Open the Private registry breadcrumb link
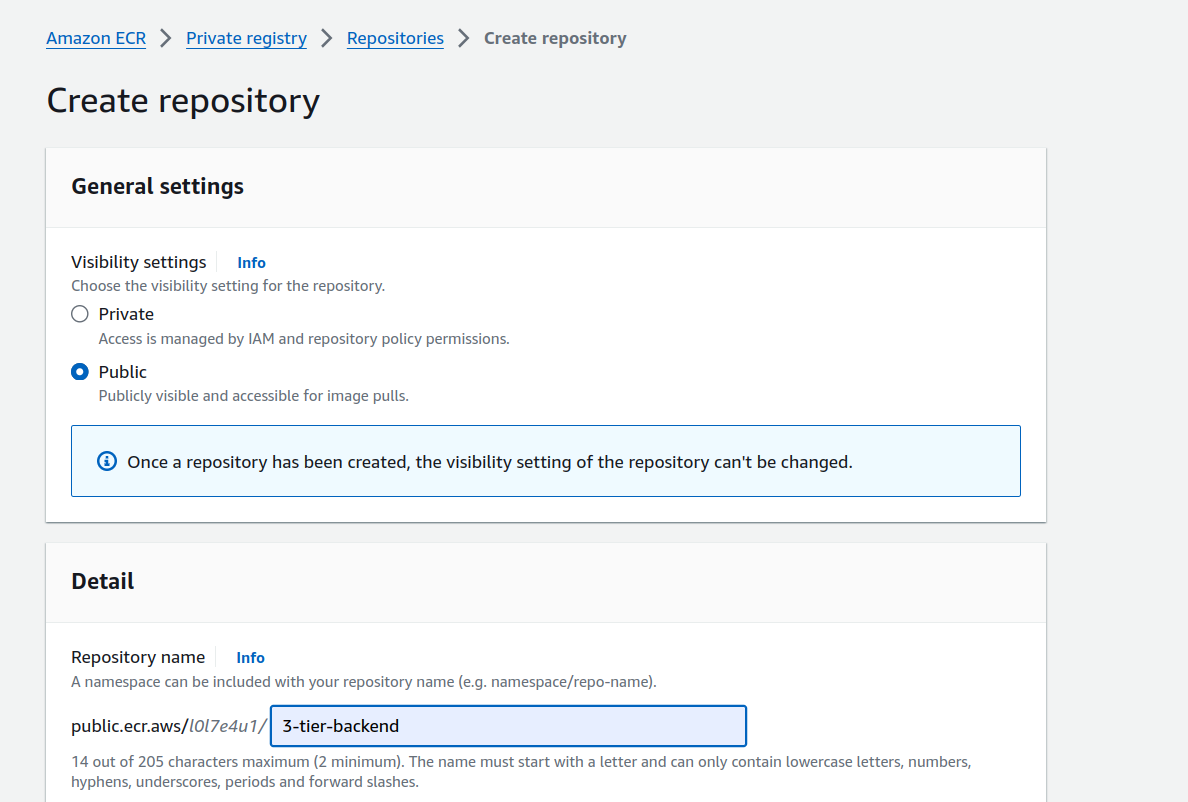This screenshot has width=1188, height=802. (246, 38)
